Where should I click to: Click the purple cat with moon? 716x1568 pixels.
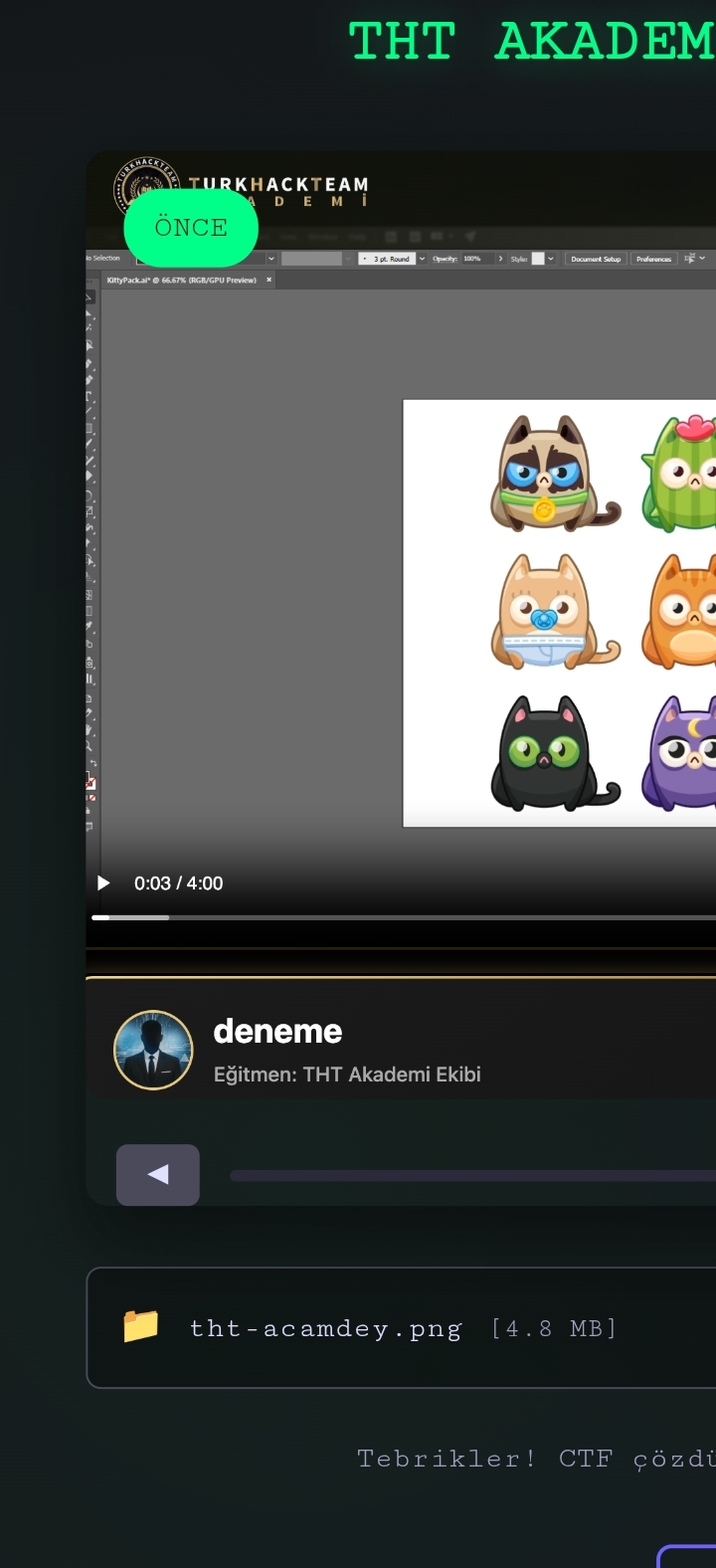(x=679, y=753)
